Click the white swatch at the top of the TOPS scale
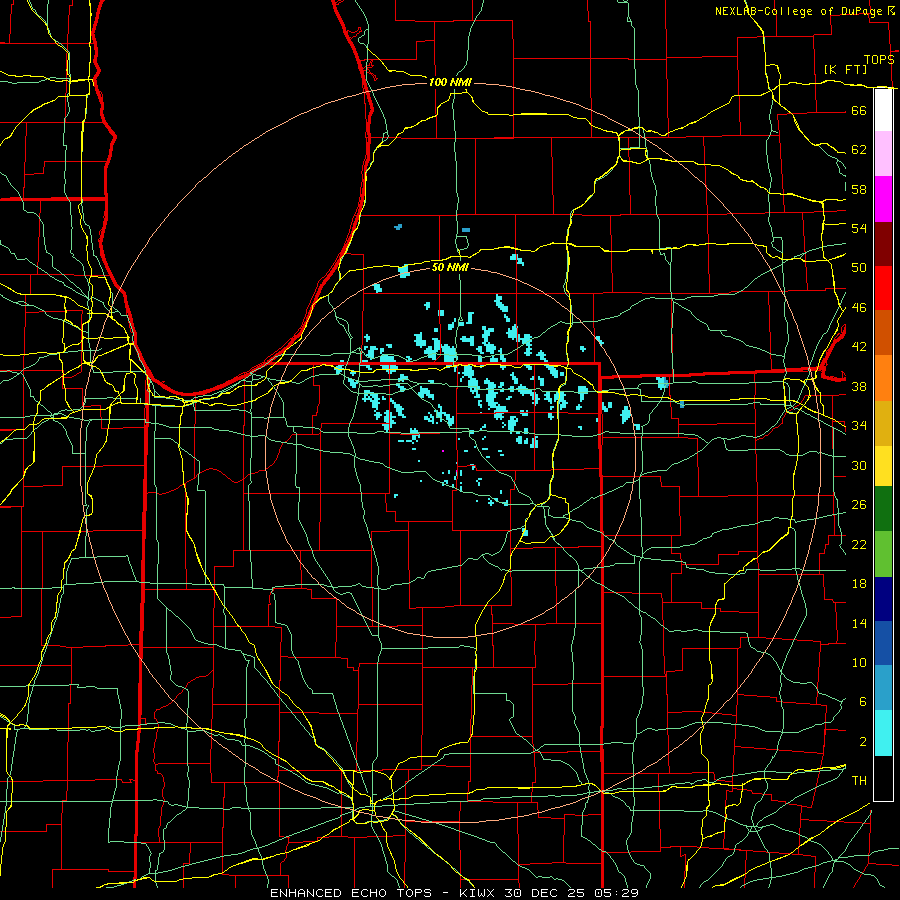Image resolution: width=900 pixels, height=900 pixels. pos(883,110)
